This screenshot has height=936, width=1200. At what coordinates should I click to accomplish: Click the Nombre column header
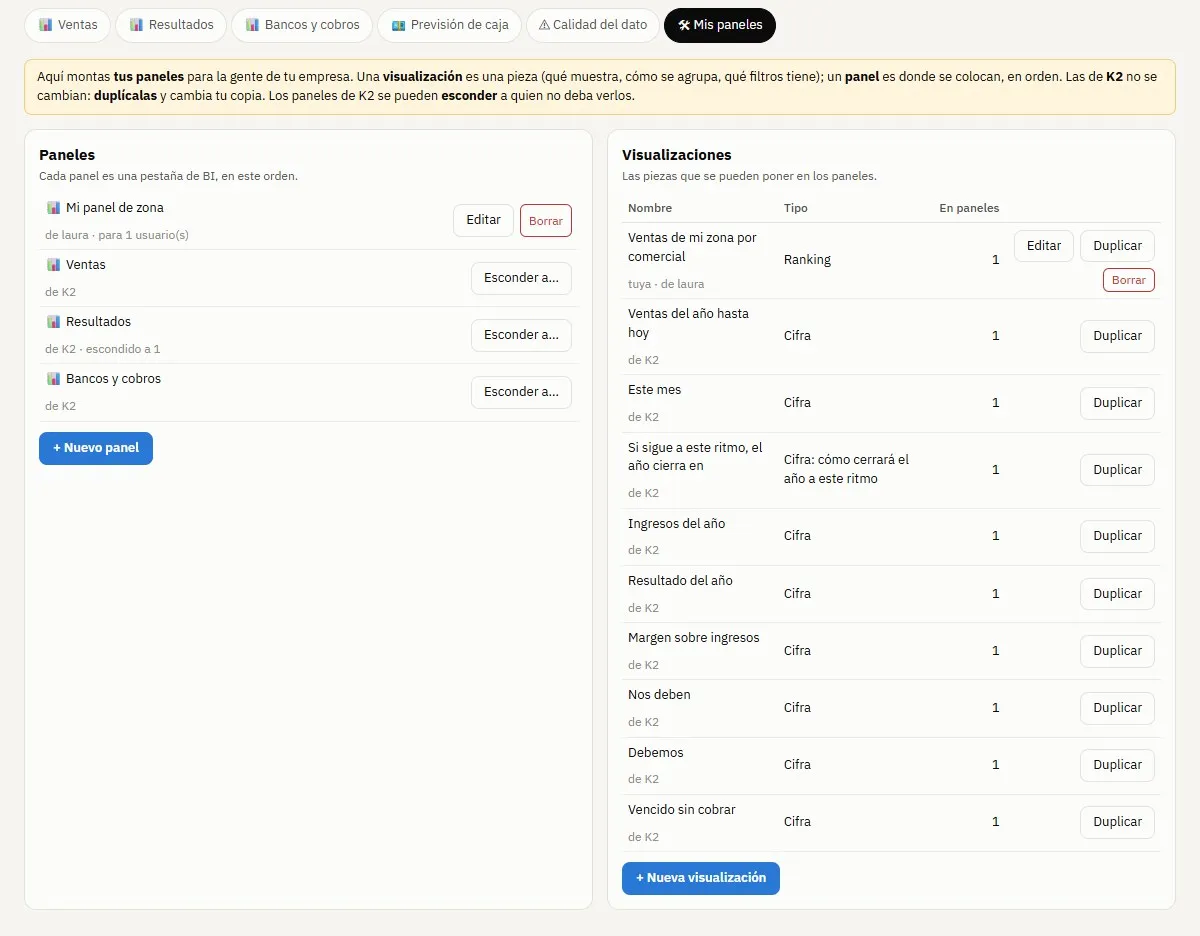pos(650,208)
